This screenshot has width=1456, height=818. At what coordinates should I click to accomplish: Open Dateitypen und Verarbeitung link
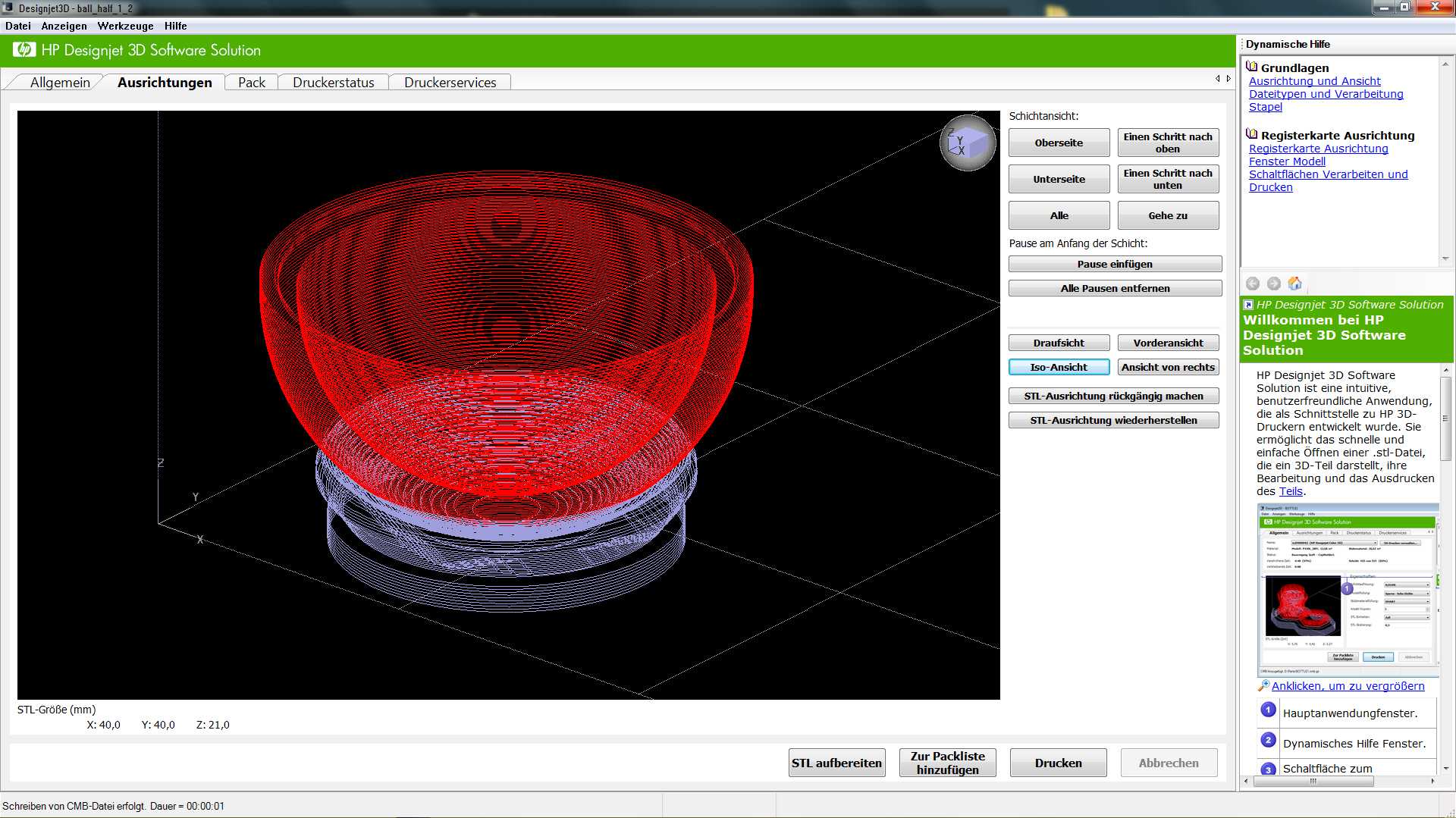(x=1326, y=94)
